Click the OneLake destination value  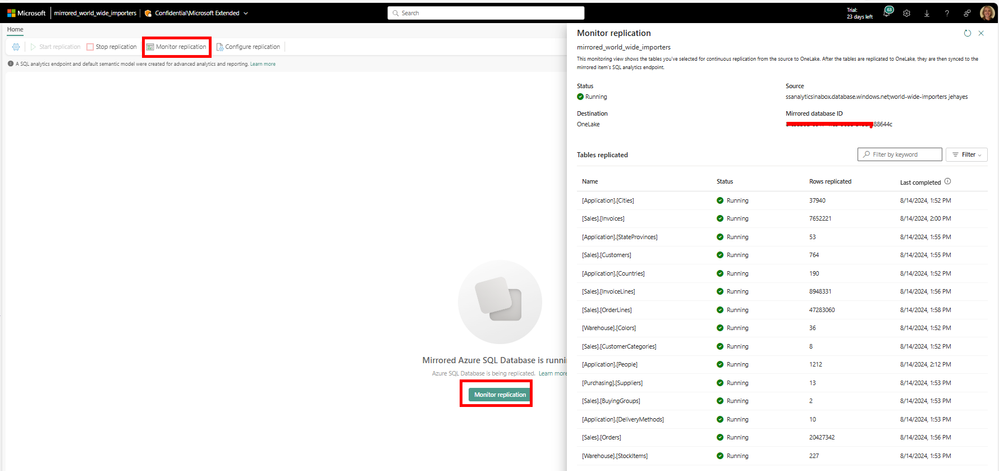(588, 124)
